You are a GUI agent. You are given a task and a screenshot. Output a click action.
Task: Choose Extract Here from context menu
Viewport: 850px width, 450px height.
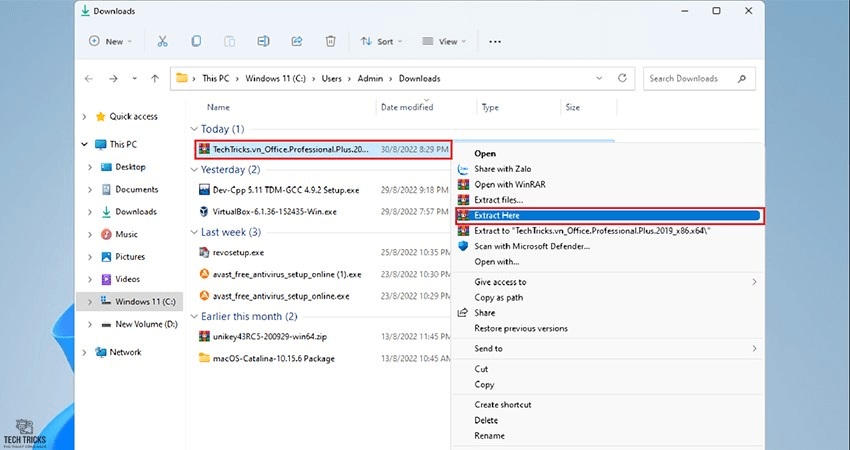609,215
